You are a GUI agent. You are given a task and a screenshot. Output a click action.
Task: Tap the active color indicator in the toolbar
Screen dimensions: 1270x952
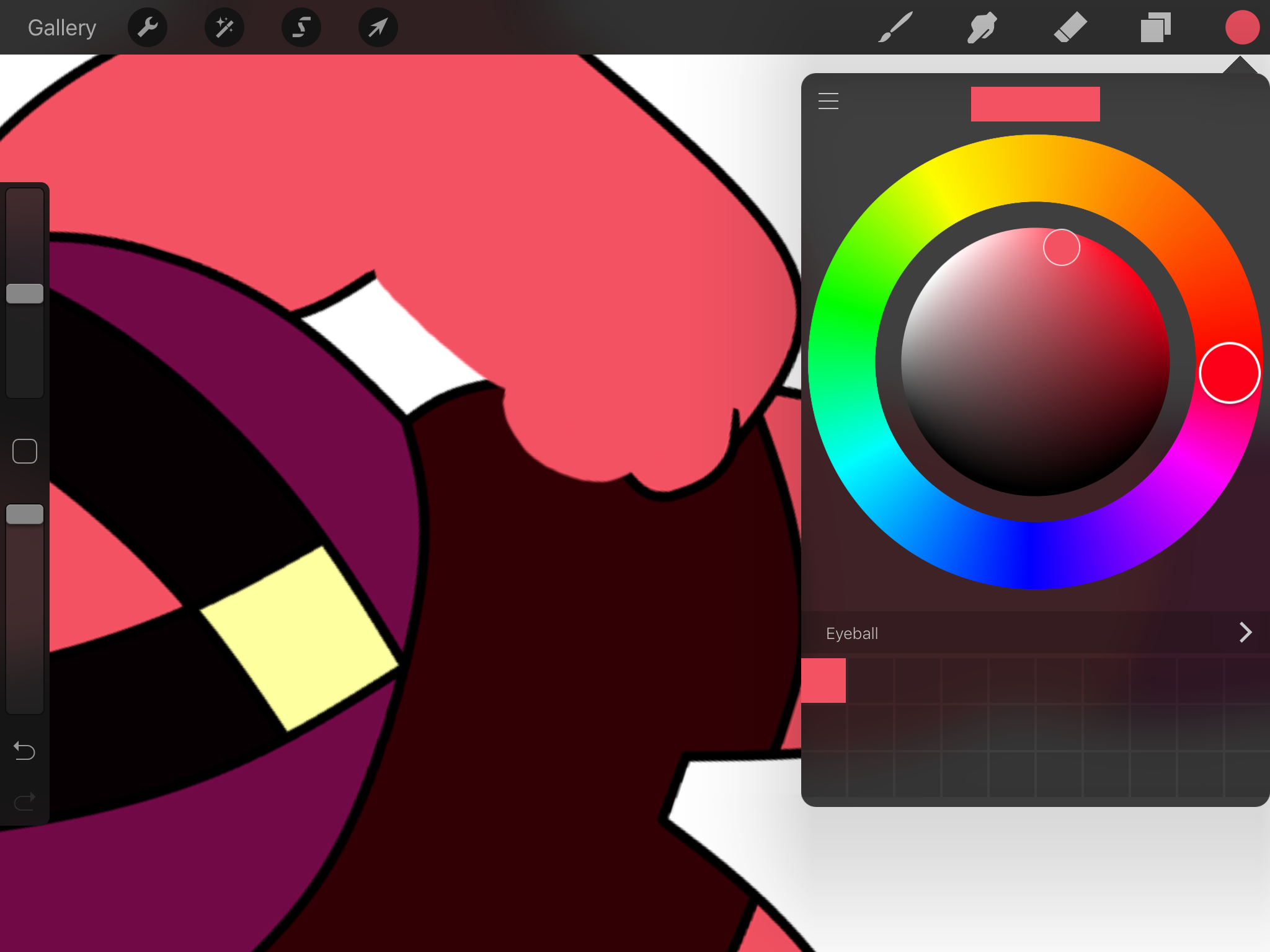click(x=1242, y=26)
